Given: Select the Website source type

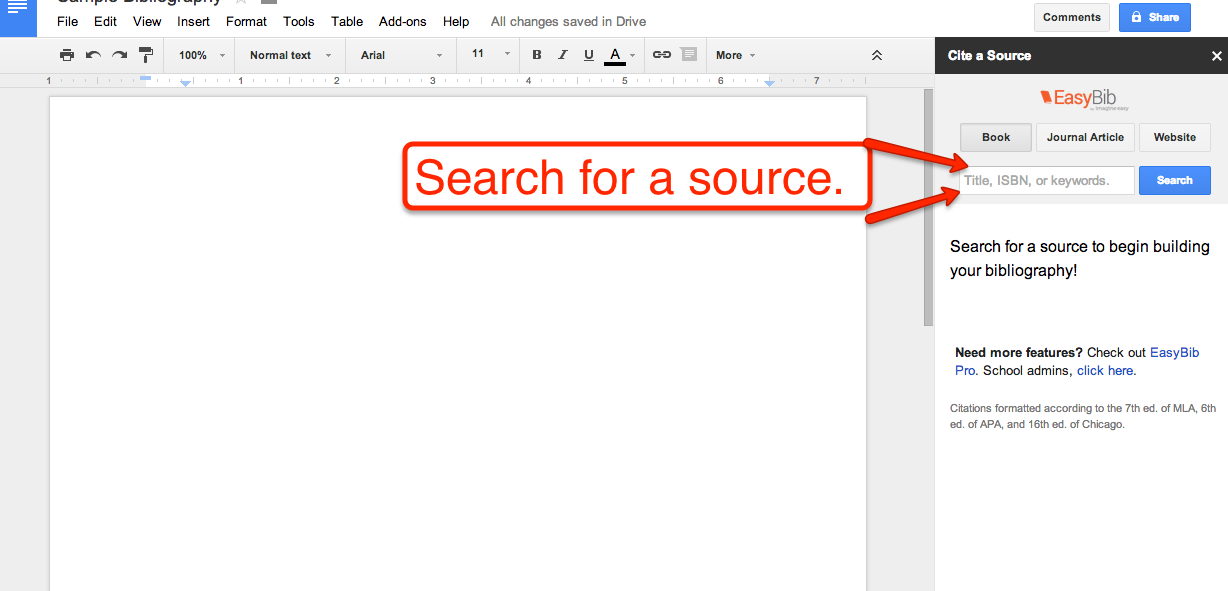Looking at the screenshot, I should (x=1175, y=137).
